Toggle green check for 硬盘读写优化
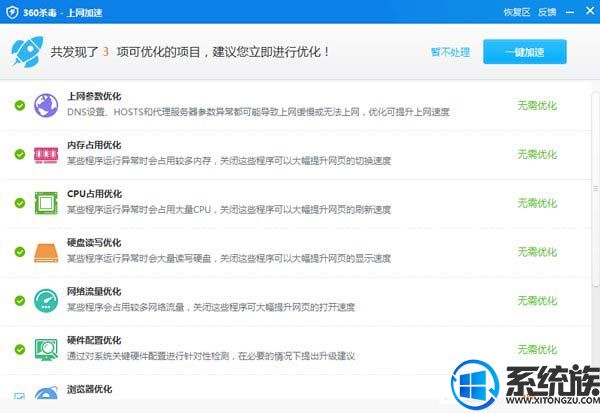 coord(20,252)
